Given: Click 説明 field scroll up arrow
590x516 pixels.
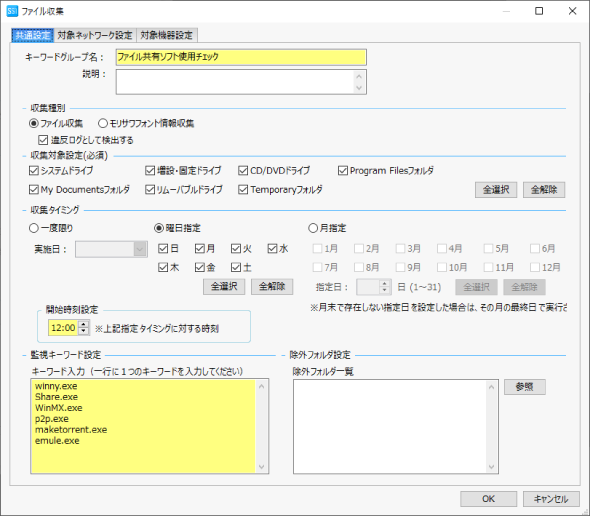Looking at the screenshot, I should tap(359, 76).
